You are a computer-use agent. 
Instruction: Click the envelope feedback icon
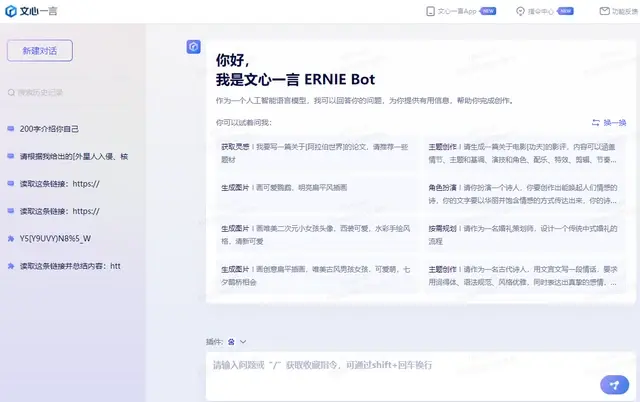pyautogui.click(x=604, y=11)
